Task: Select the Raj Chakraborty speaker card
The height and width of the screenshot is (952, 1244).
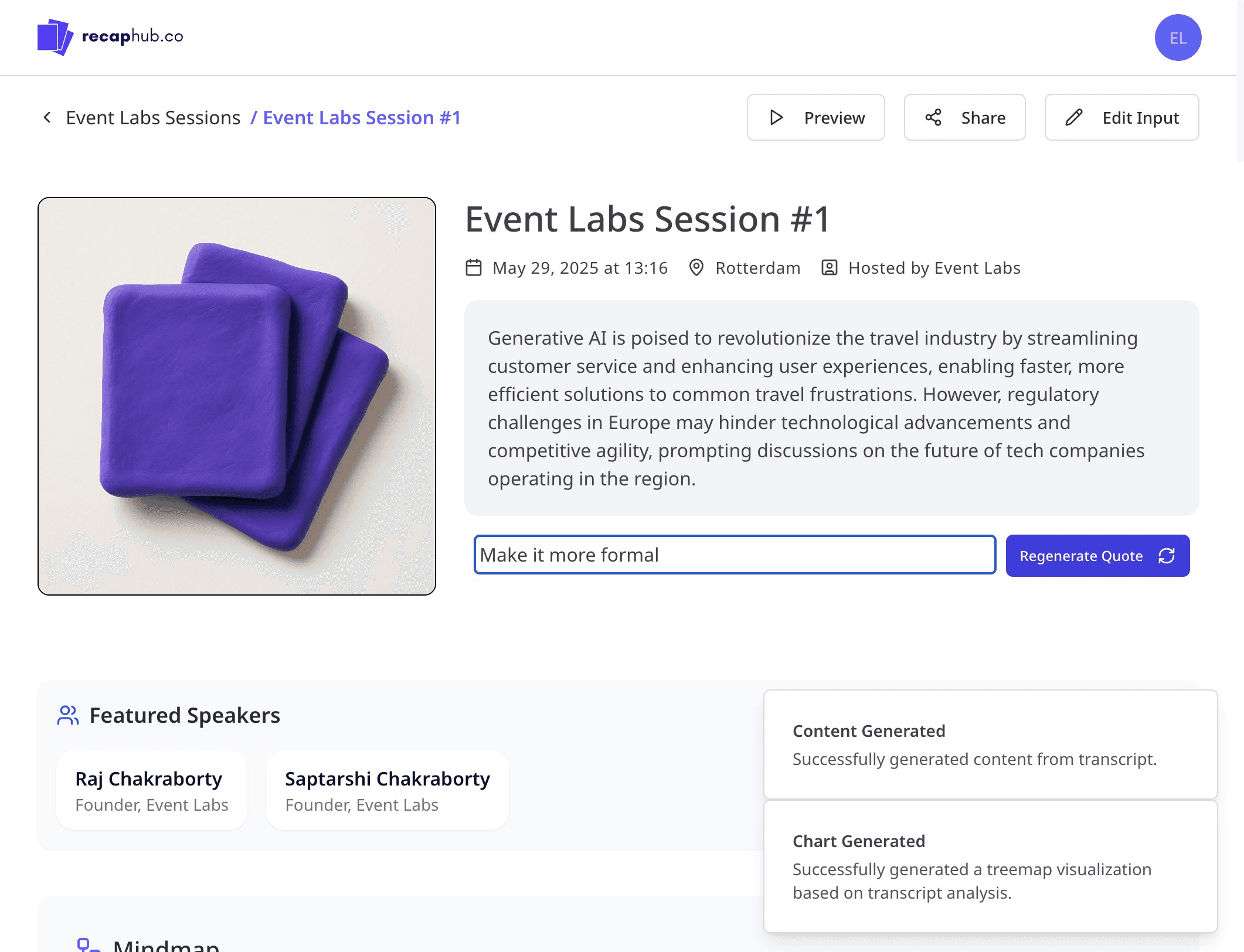Action: (x=152, y=790)
